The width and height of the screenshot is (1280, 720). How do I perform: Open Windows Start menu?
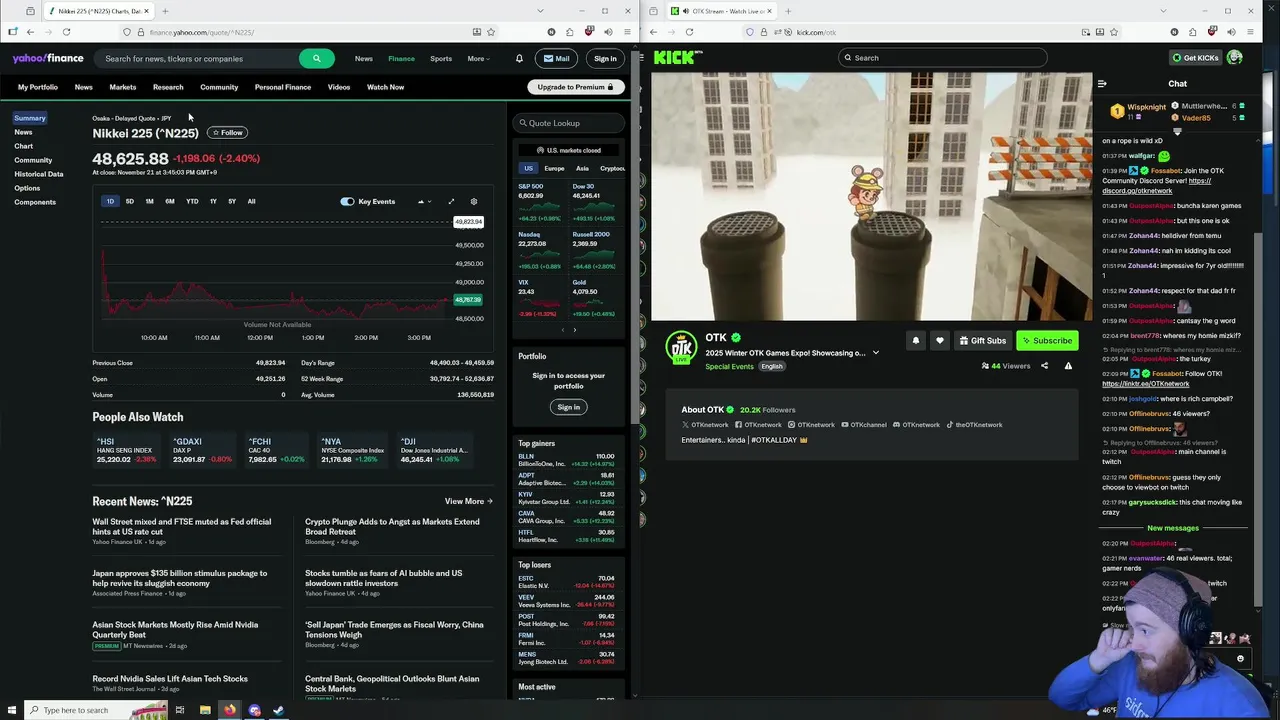[10, 710]
